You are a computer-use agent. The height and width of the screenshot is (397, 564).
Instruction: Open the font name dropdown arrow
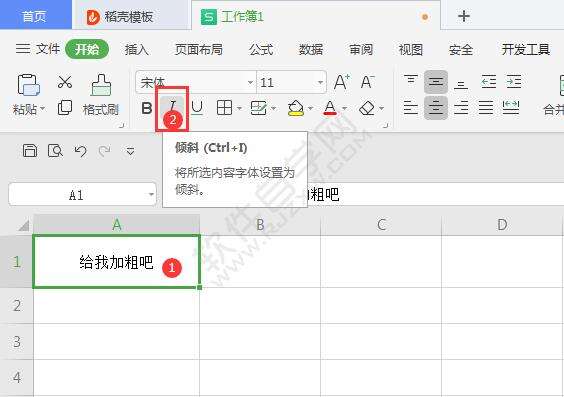pyautogui.click(x=250, y=82)
